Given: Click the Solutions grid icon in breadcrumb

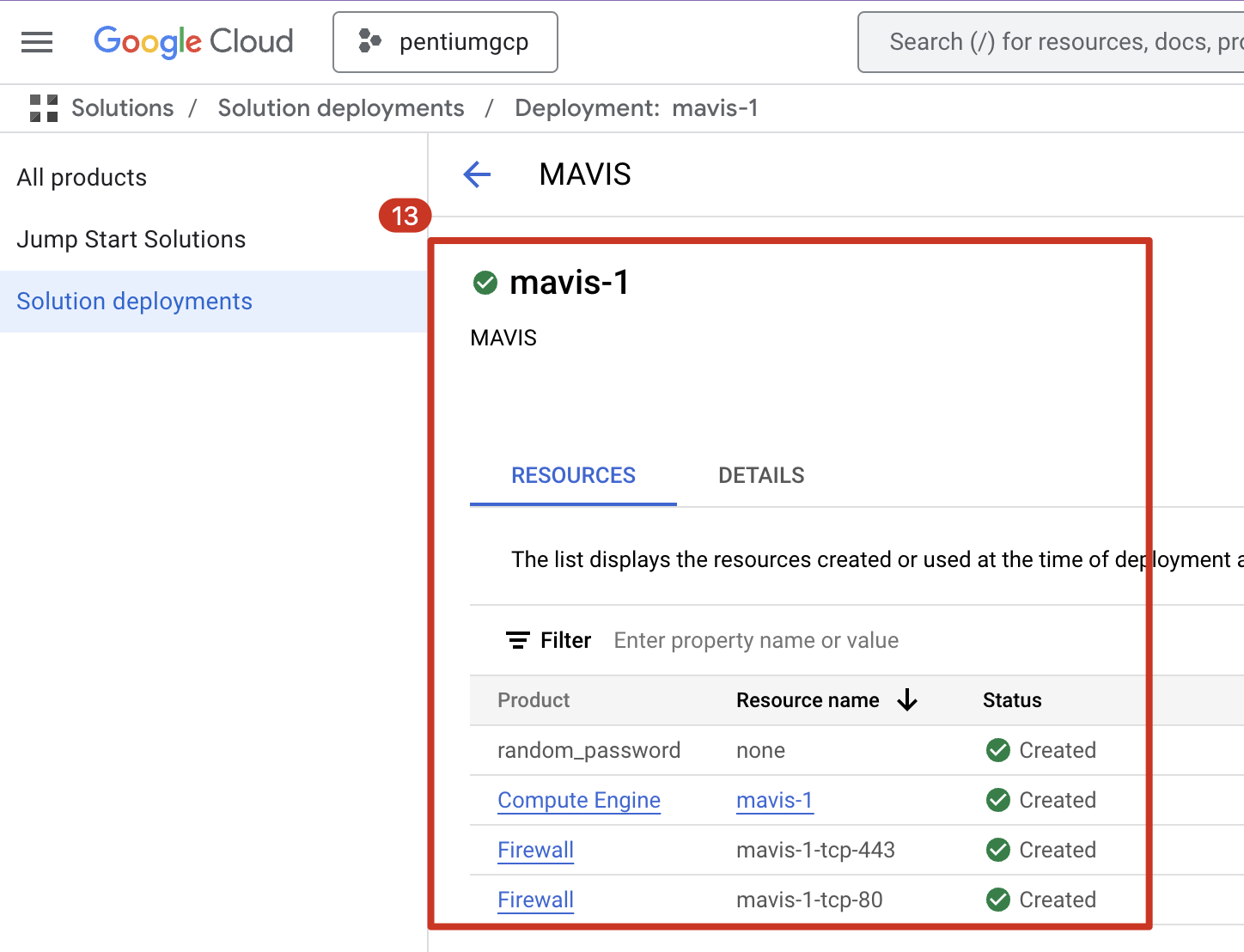Looking at the screenshot, I should (44, 108).
